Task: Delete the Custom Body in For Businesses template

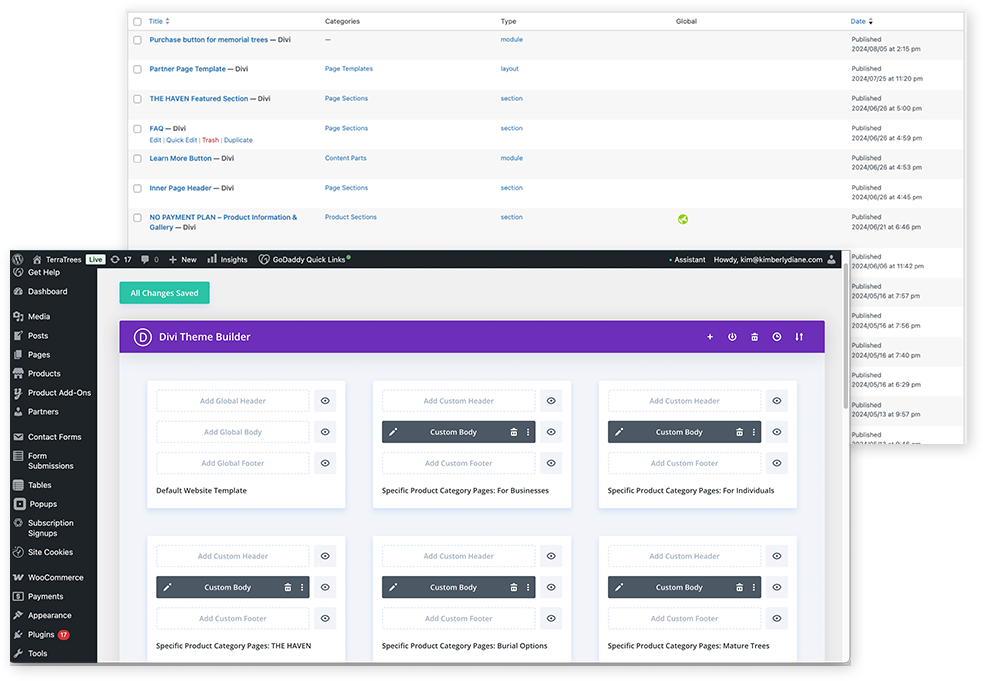Action: pos(512,431)
